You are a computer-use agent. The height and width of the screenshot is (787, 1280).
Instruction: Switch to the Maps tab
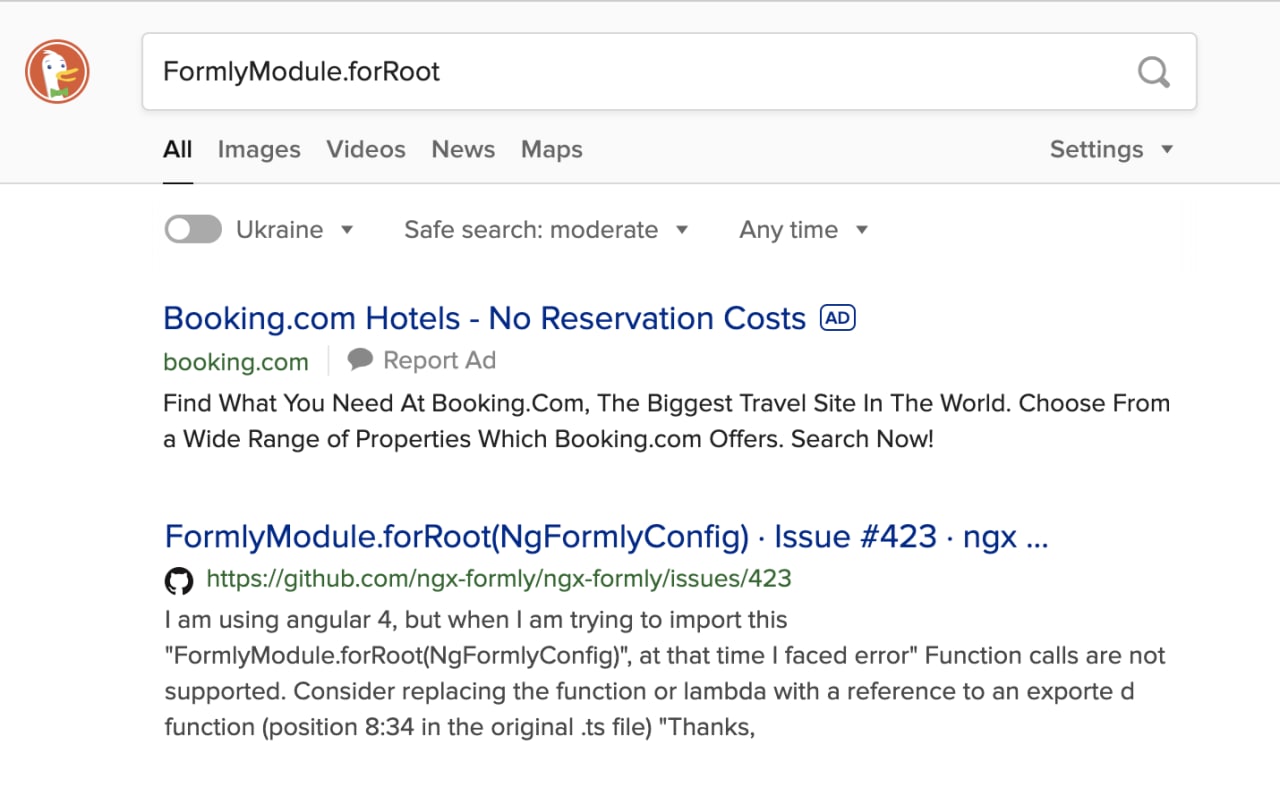tap(552, 149)
